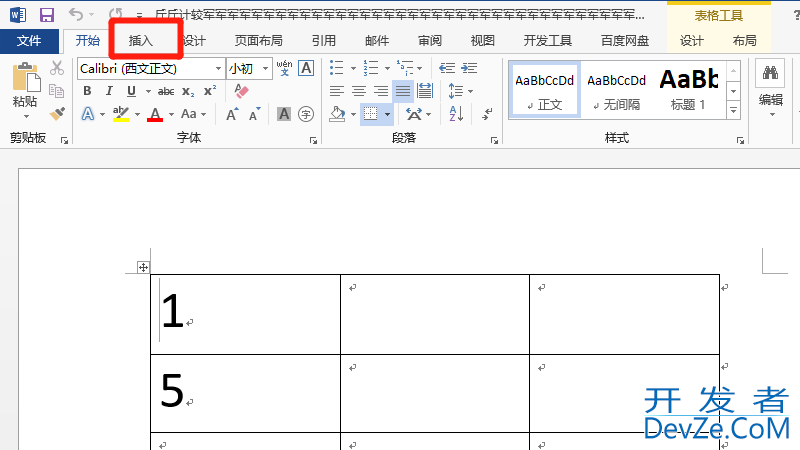Click the Cut scissors icon
The height and width of the screenshot is (450, 800).
pos(57,68)
